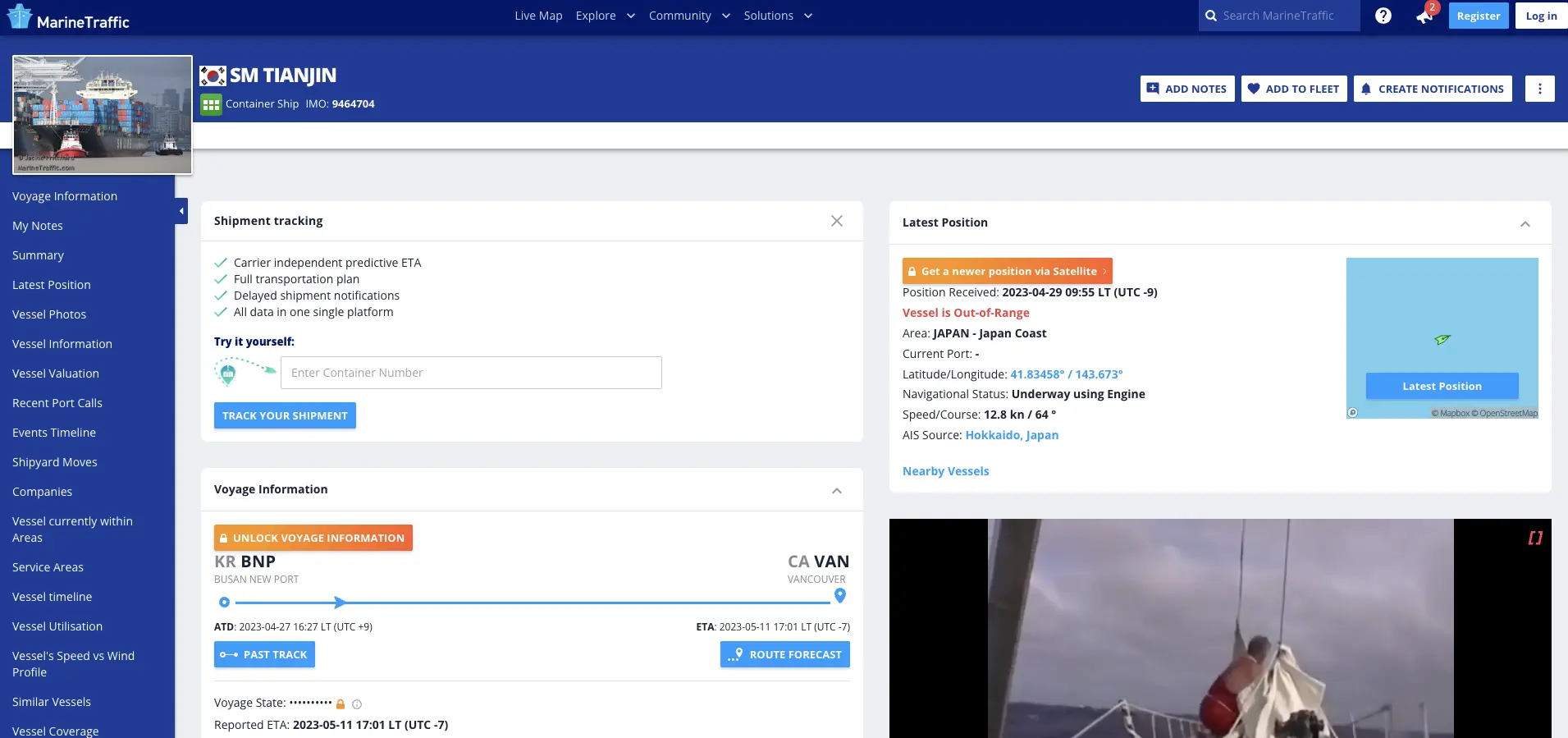This screenshot has height=738, width=1568.
Task: Collapse the left sidebar arrow
Action: (181, 211)
